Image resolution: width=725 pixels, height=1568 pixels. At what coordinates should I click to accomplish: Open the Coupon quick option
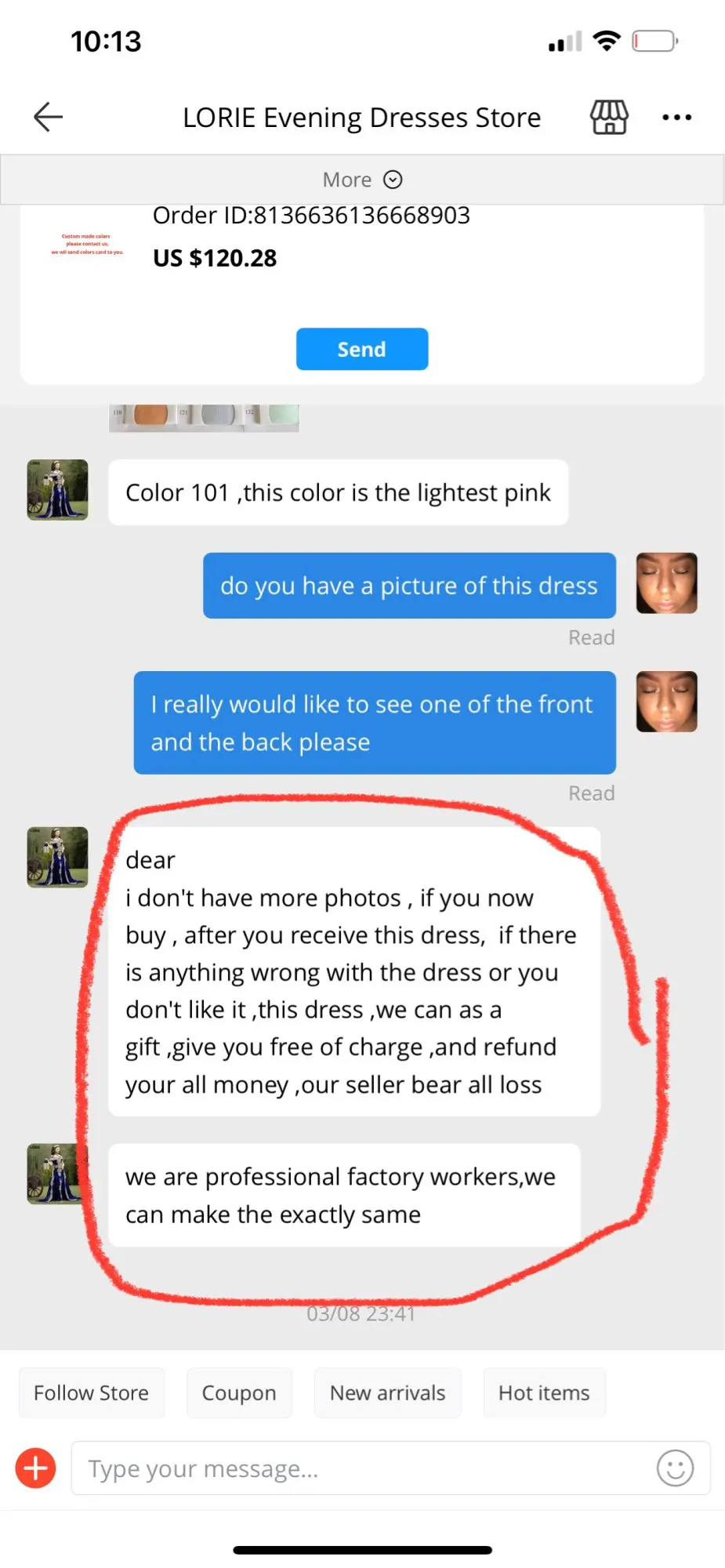(x=239, y=1392)
